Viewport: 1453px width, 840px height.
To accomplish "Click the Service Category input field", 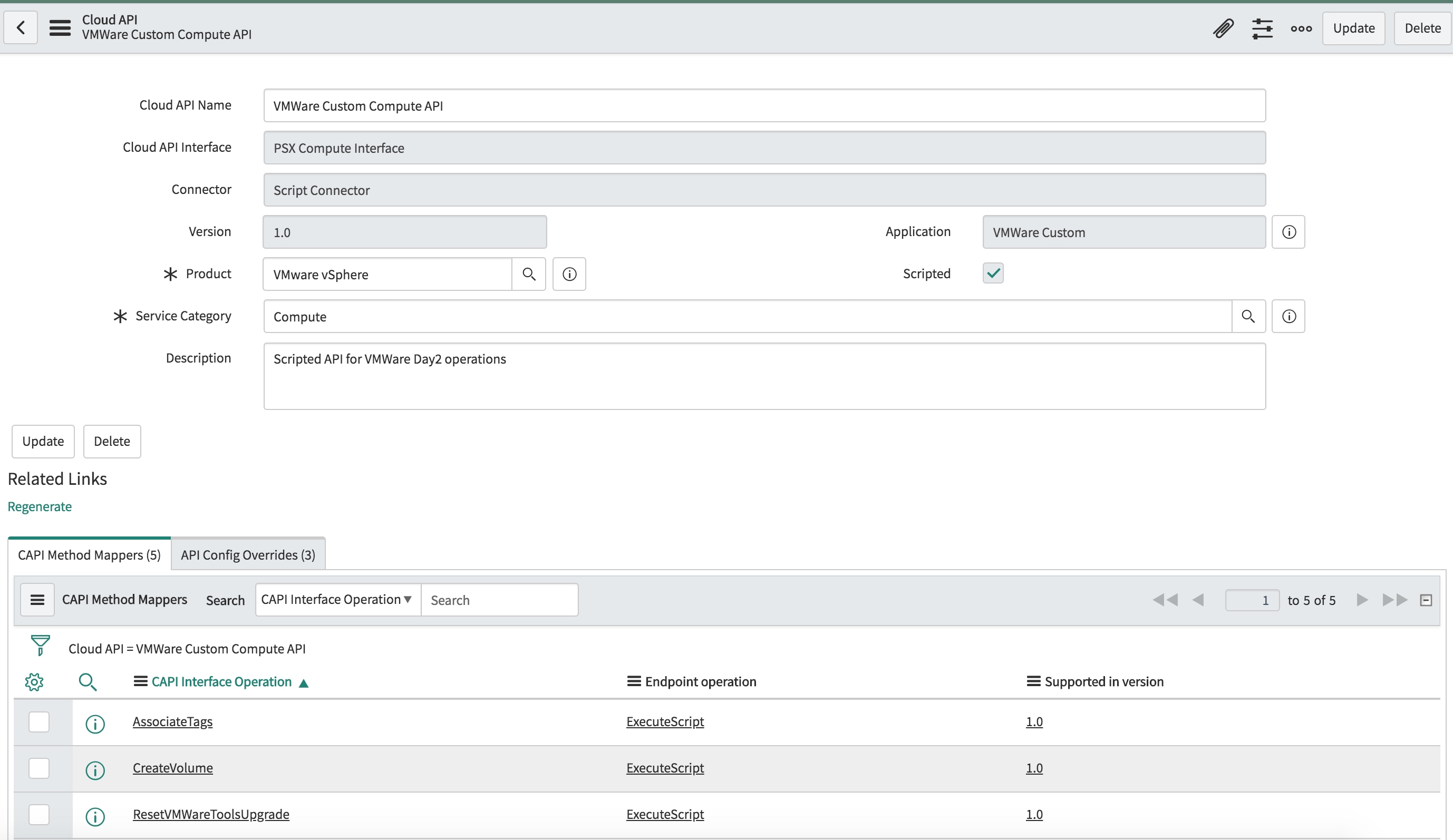I will (747, 316).
